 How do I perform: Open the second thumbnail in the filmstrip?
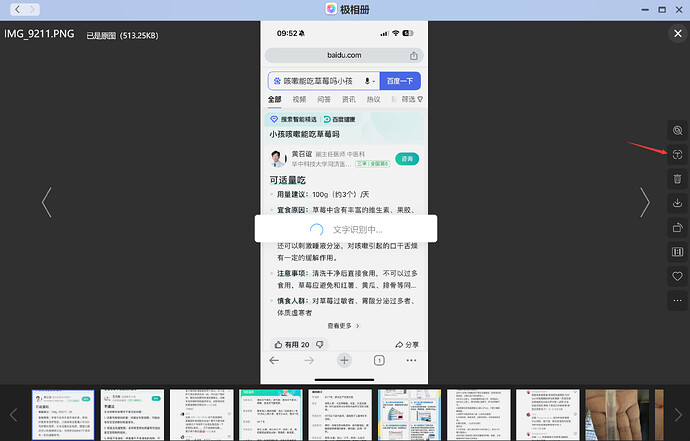(x=132, y=414)
